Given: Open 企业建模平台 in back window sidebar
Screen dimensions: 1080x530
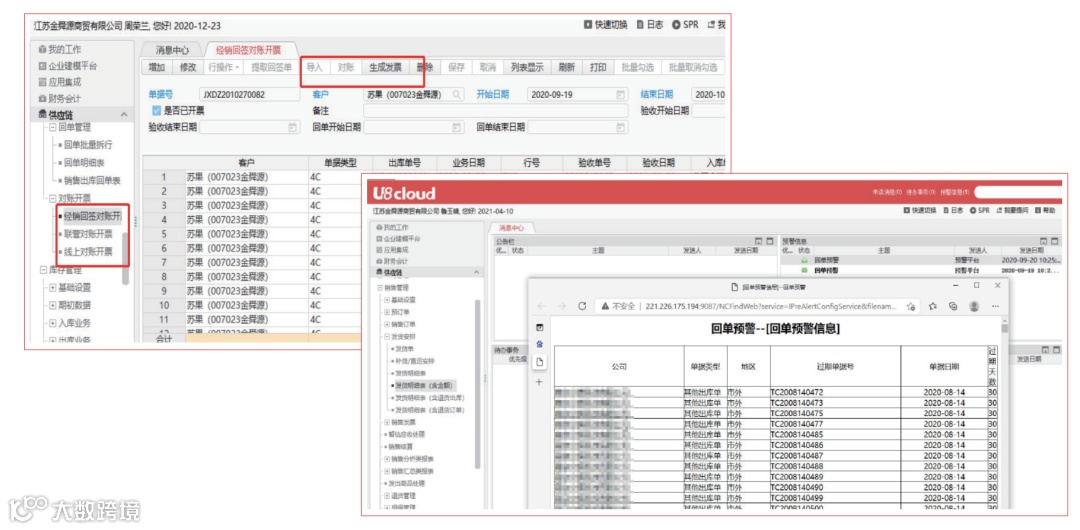Looking at the screenshot, I should 68,66.
